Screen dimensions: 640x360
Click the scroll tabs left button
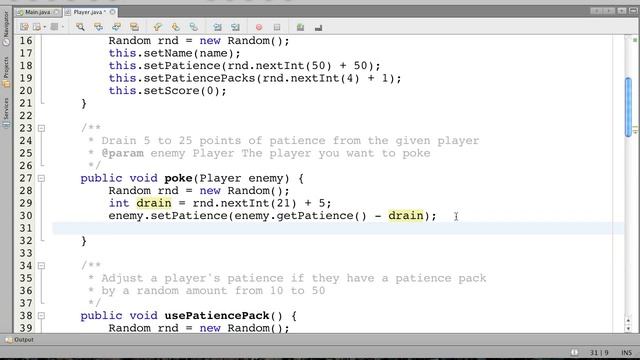596,11
